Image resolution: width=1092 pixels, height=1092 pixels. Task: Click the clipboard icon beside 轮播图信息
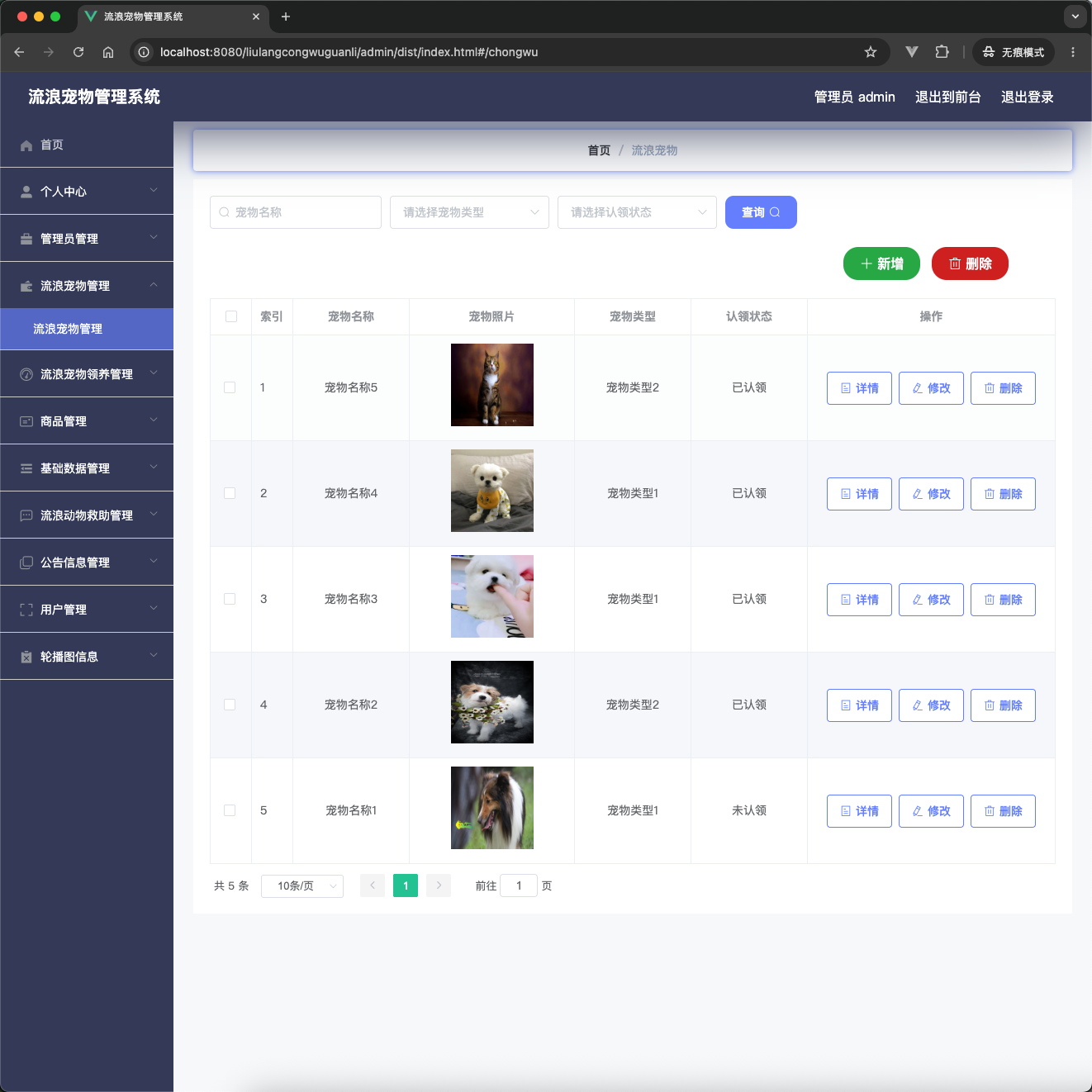pos(26,657)
